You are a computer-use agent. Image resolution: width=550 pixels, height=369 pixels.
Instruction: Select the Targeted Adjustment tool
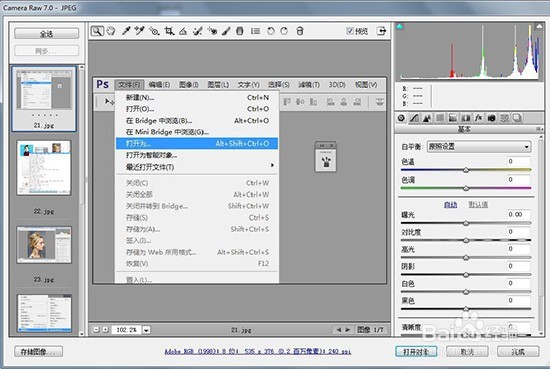point(154,31)
